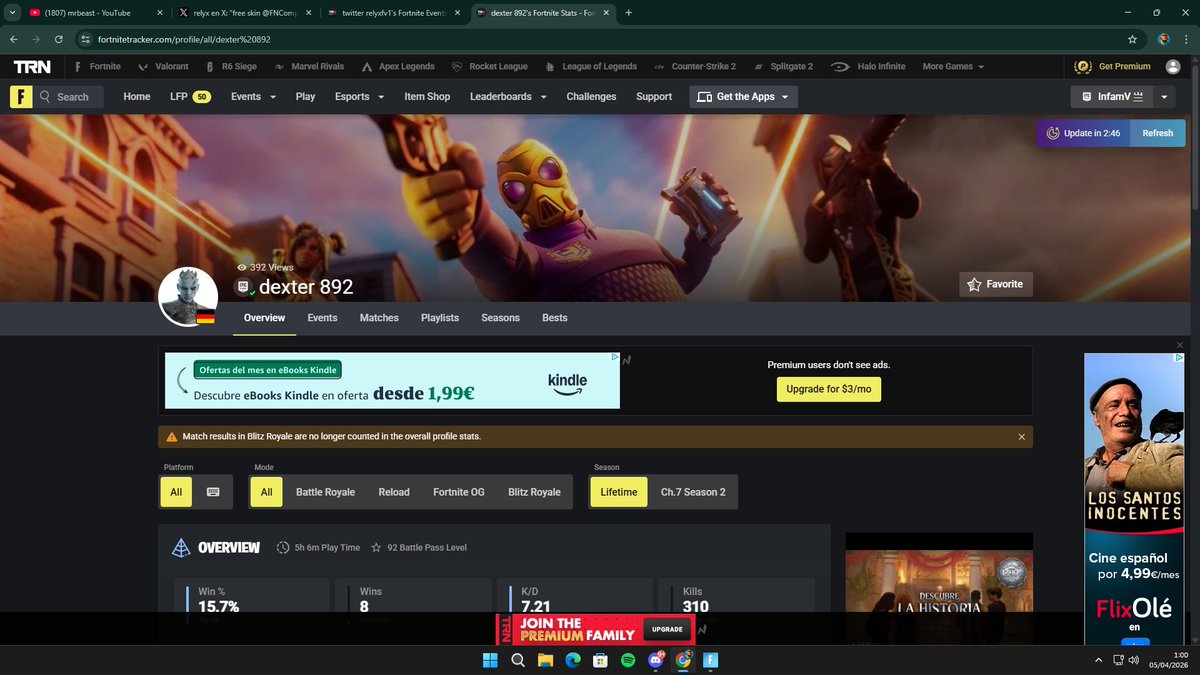Select Fortnite OG mode filter
The height and width of the screenshot is (675, 1200).
point(459,492)
